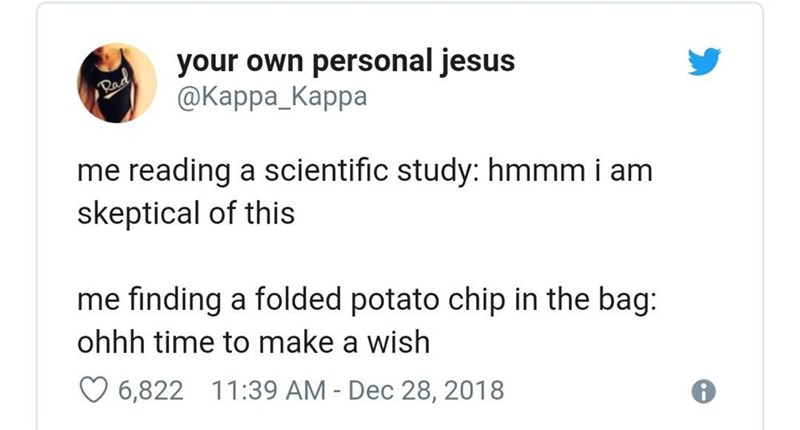Select the "skeptical of this" text line
This screenshot has width=800, height=430.
pos(186,214)
